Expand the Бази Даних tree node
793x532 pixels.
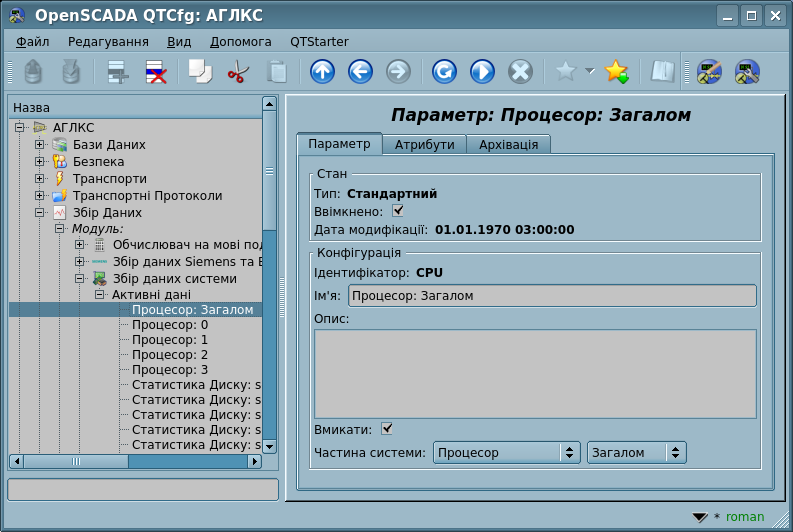click(40, 145)
